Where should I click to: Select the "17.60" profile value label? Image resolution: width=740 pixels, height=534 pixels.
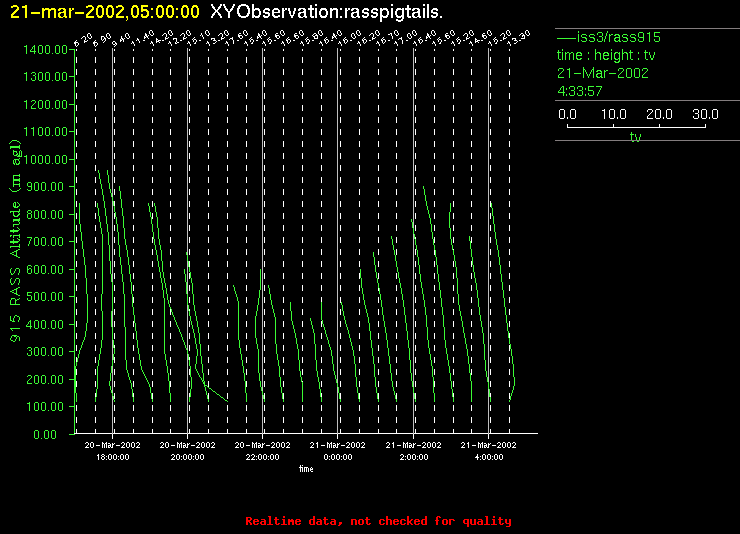(x=236, y=38)
